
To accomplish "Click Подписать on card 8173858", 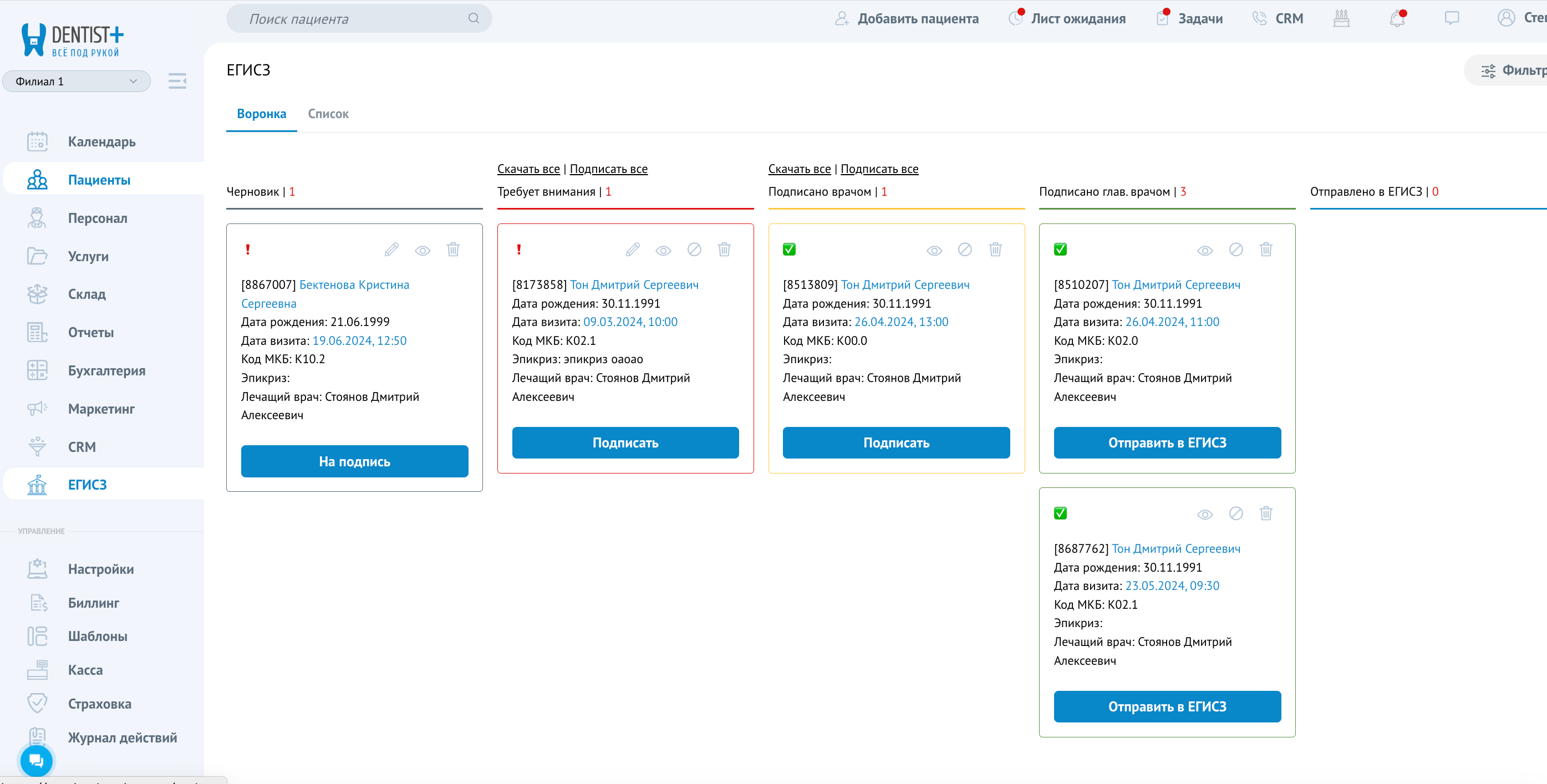I will [x=625, y=442].
